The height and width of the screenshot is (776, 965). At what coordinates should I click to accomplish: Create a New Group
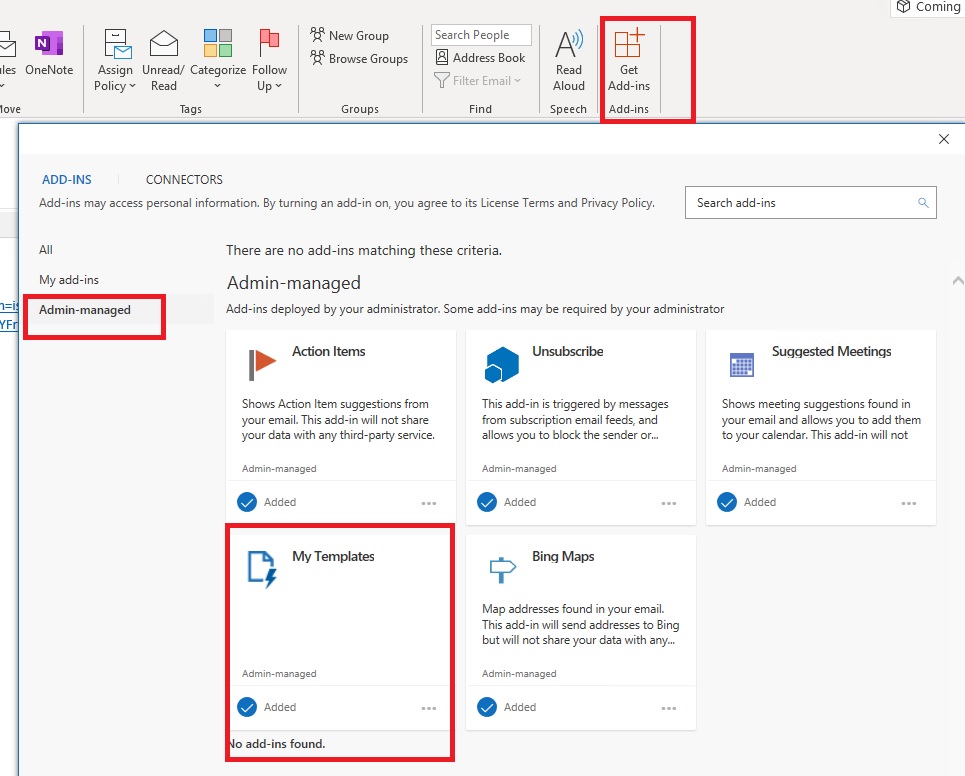pos(350,36)
